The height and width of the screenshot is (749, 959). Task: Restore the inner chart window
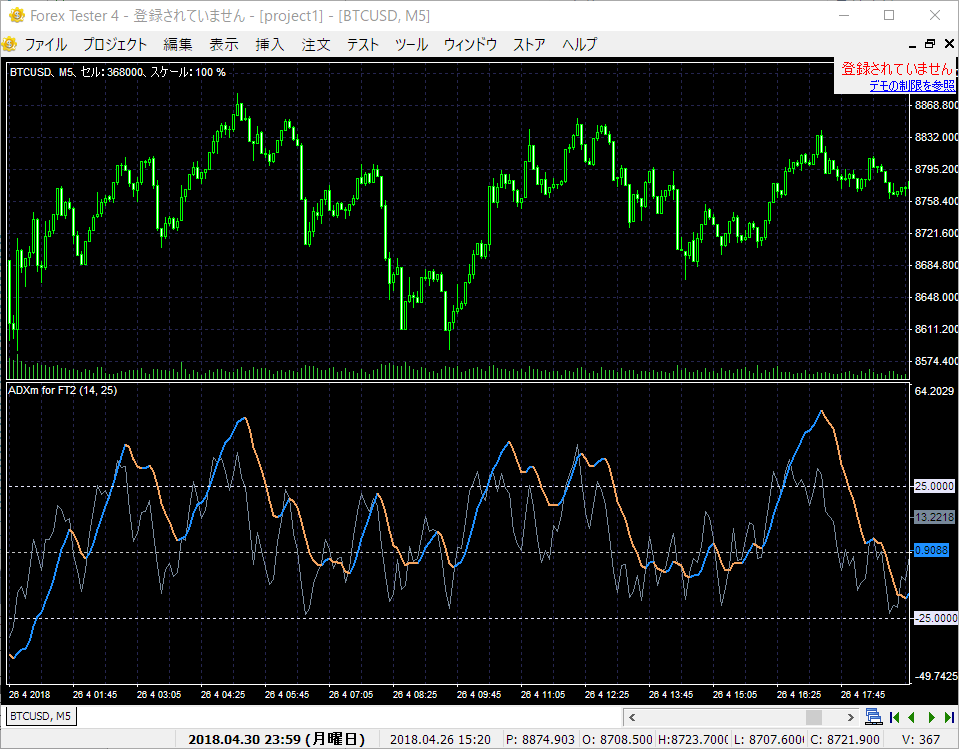coord(930,44)
